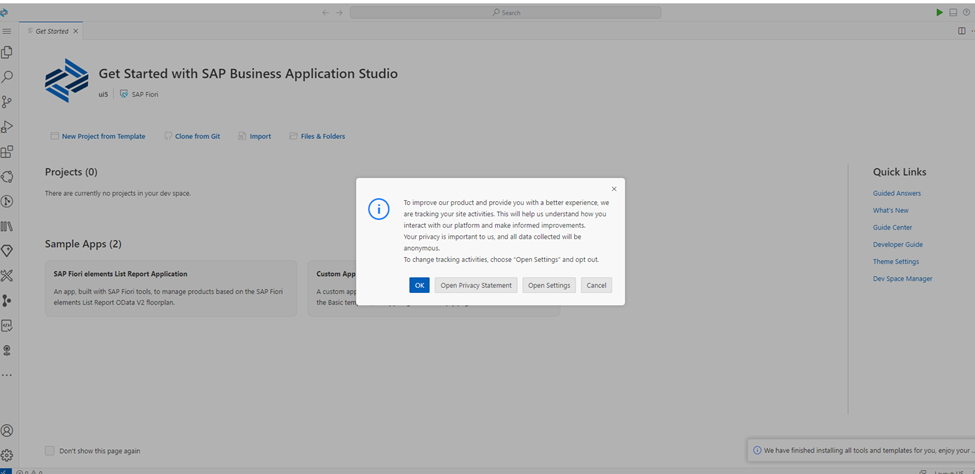The height and width of the screenshot is (474, 975).
Task: Click Open Privacy Statement button
Action: (476, 285)
